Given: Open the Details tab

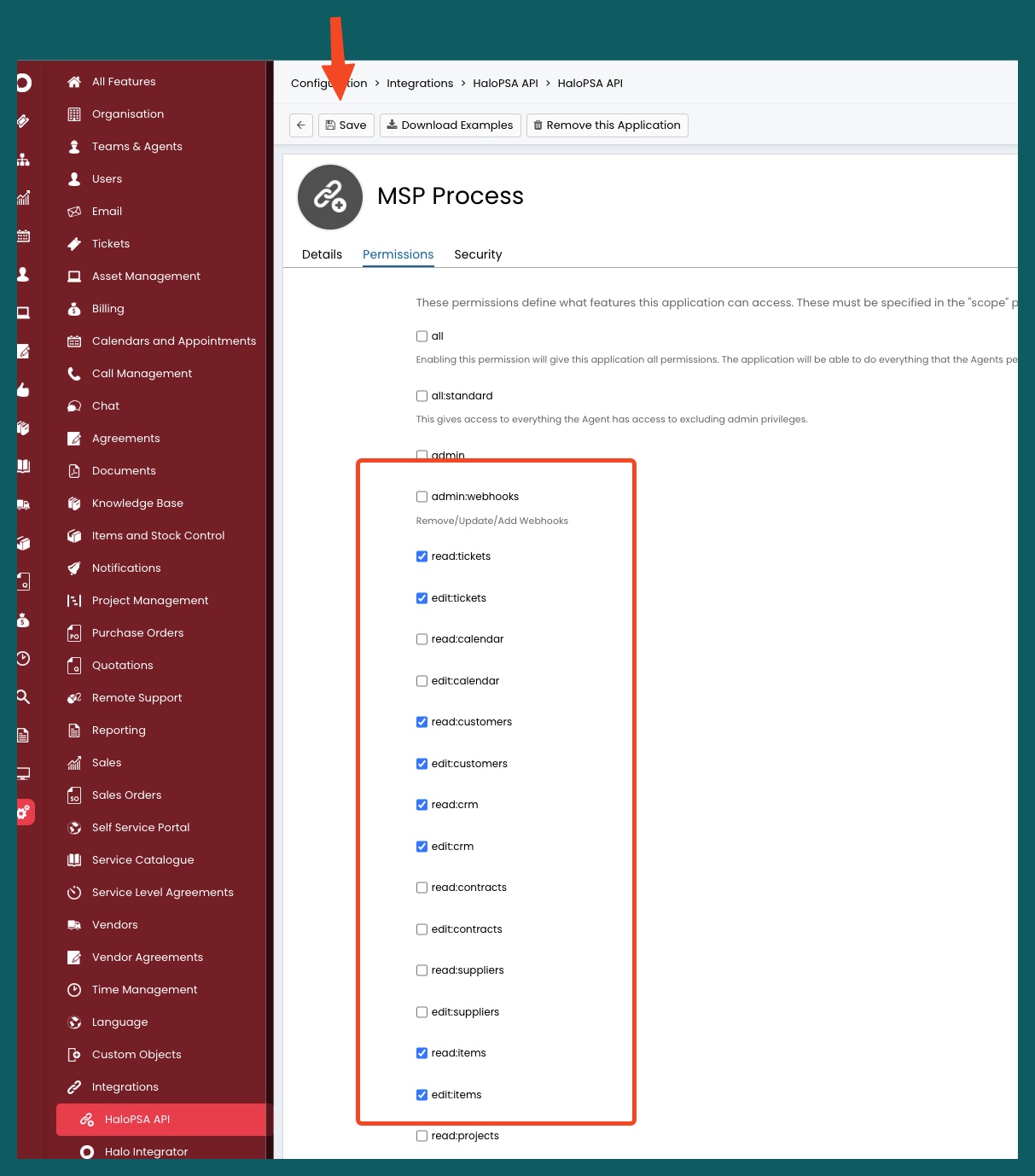Looking at the screenshot, I should pos(322,254).
